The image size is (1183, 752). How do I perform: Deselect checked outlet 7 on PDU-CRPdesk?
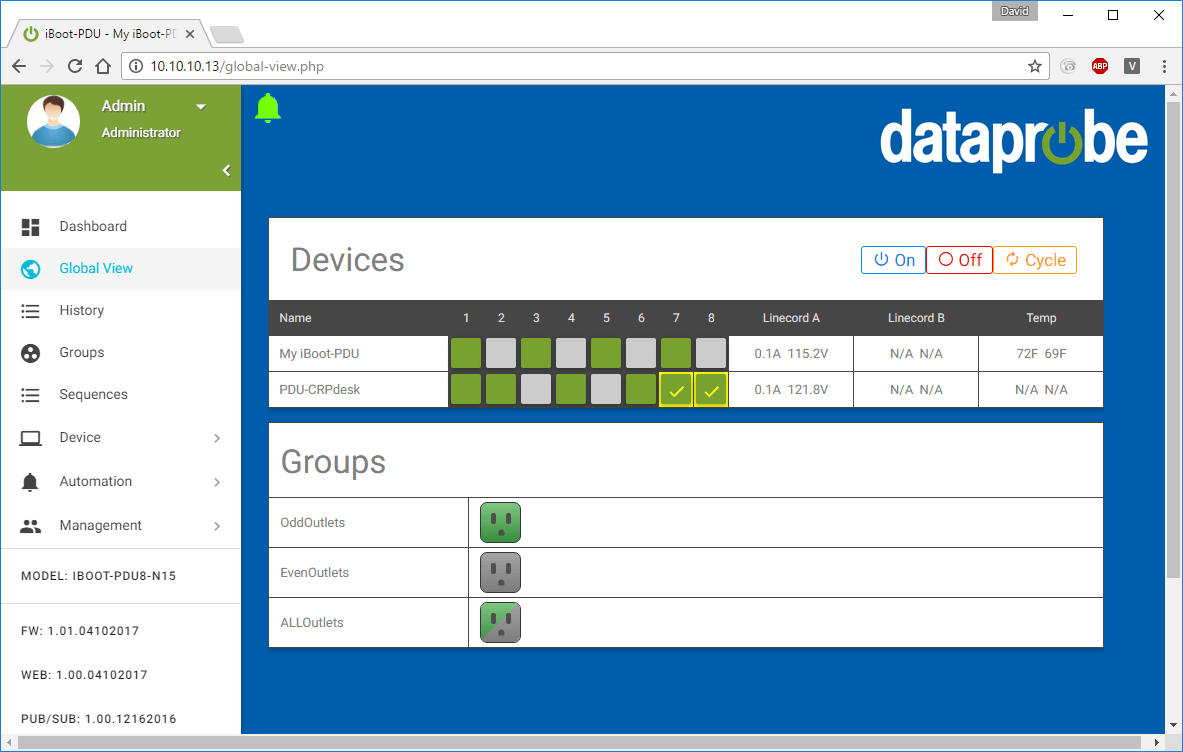(676, 389)
